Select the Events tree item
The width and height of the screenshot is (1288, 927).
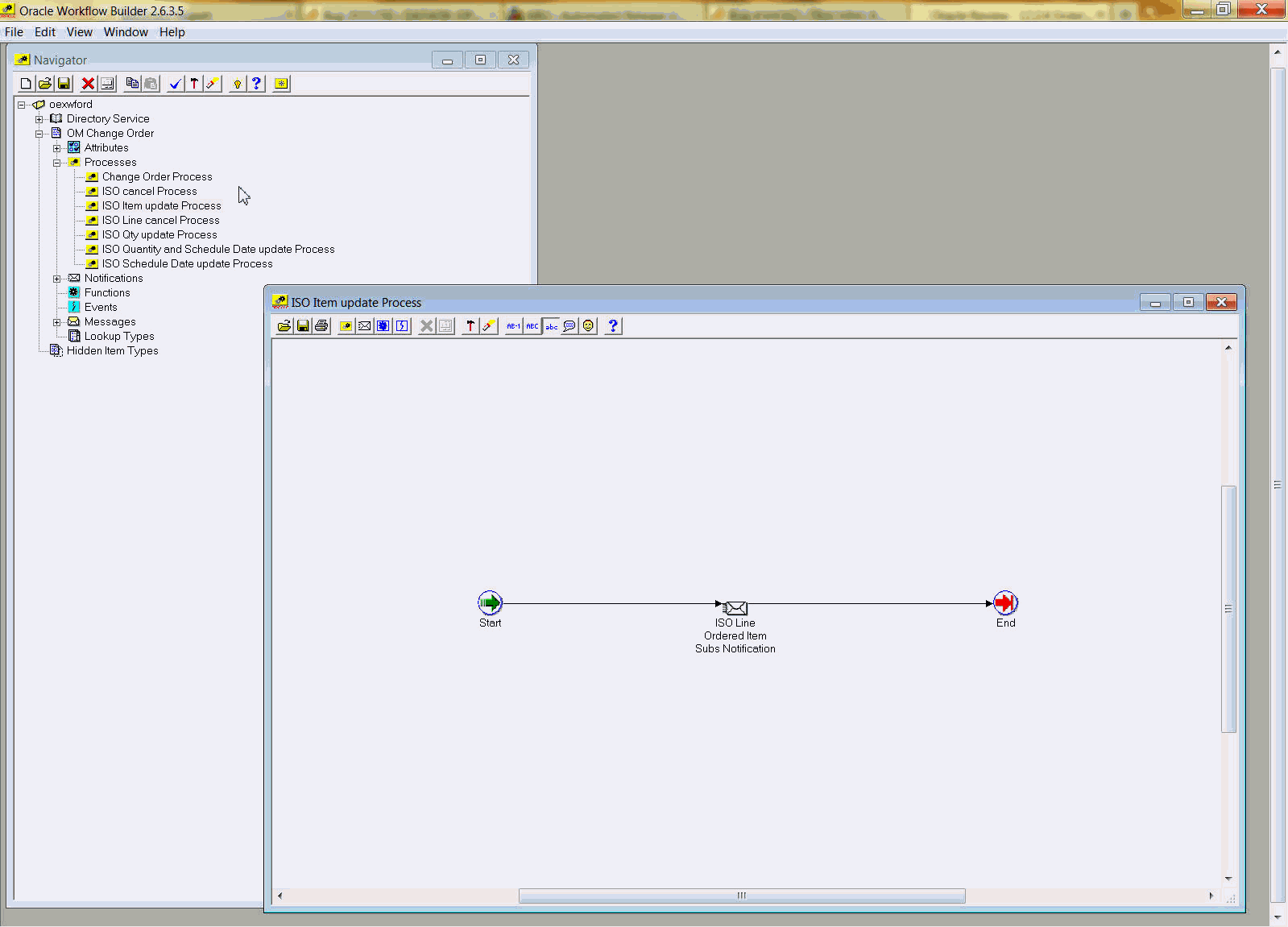coord(101,308)
